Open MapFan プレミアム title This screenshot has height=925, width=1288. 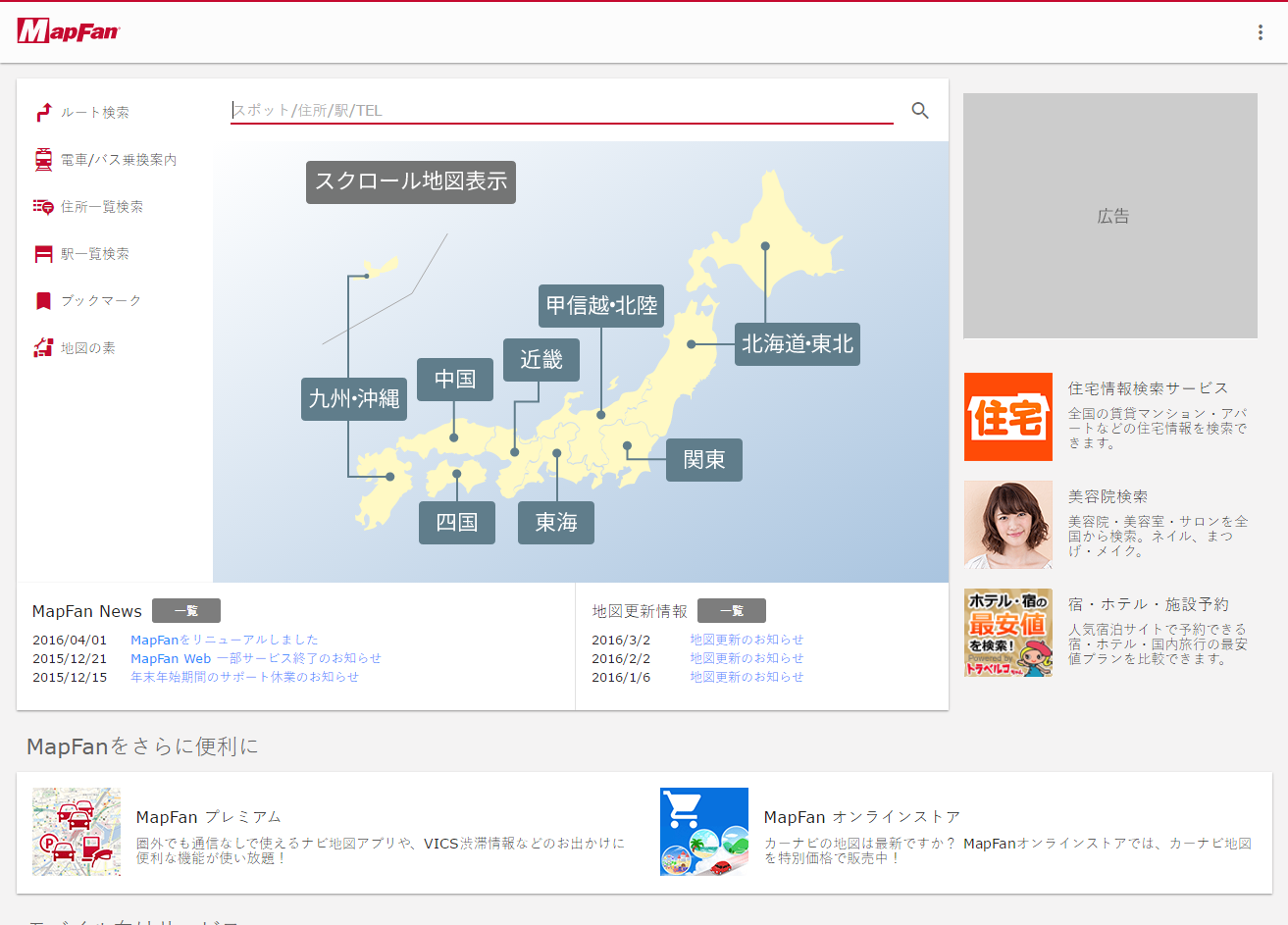click(209, 817)
